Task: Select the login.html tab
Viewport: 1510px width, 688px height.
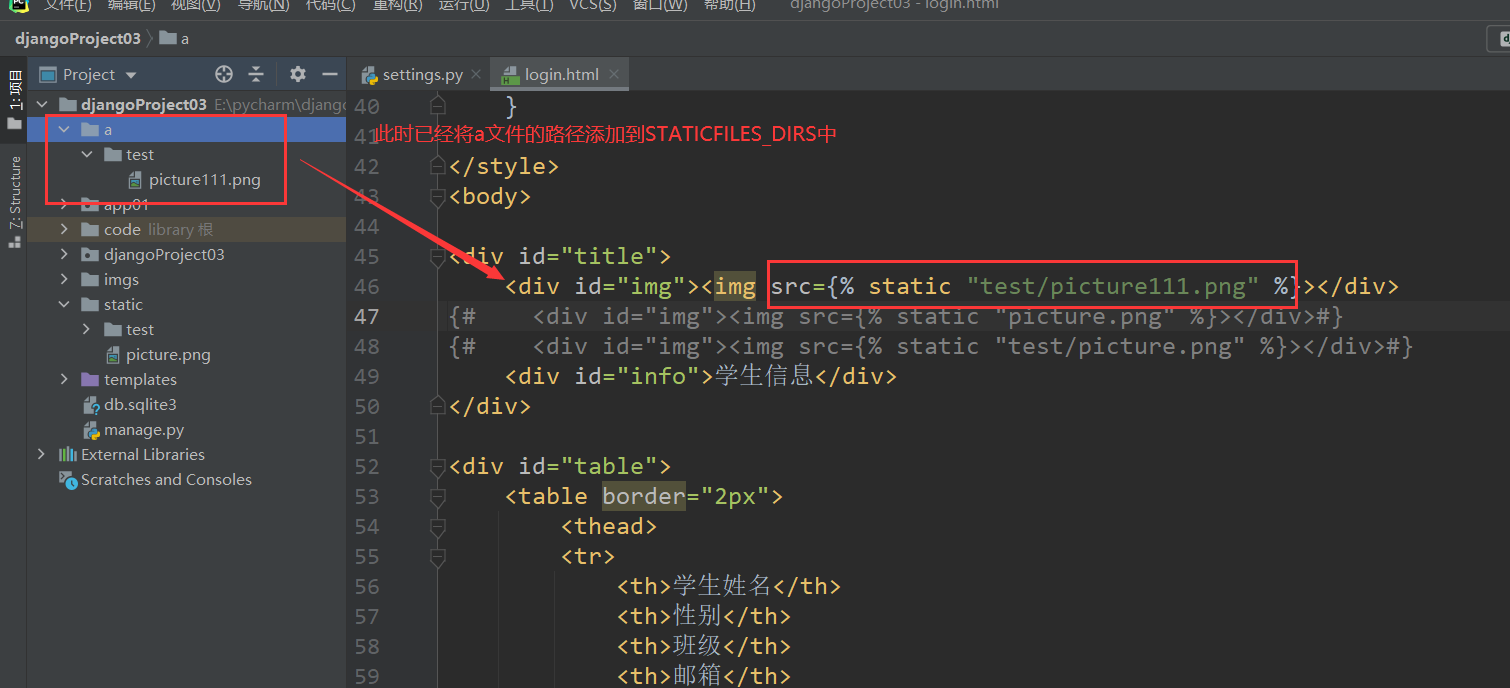Action: (x=562, y=74)
